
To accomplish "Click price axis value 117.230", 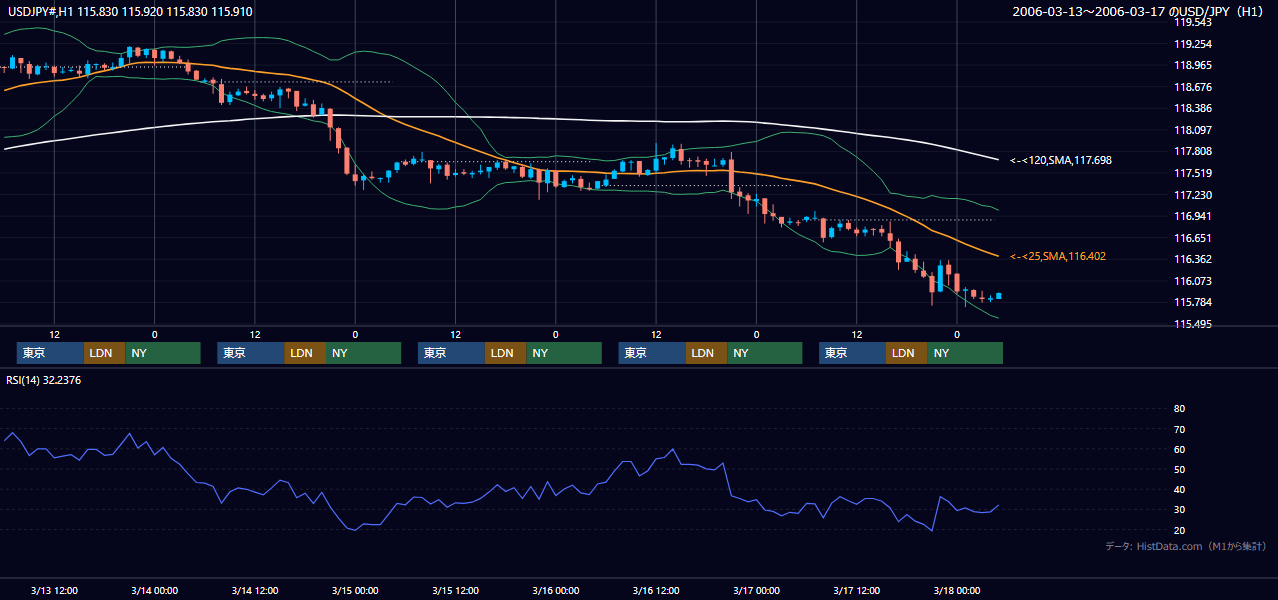I will (1192, 195).
